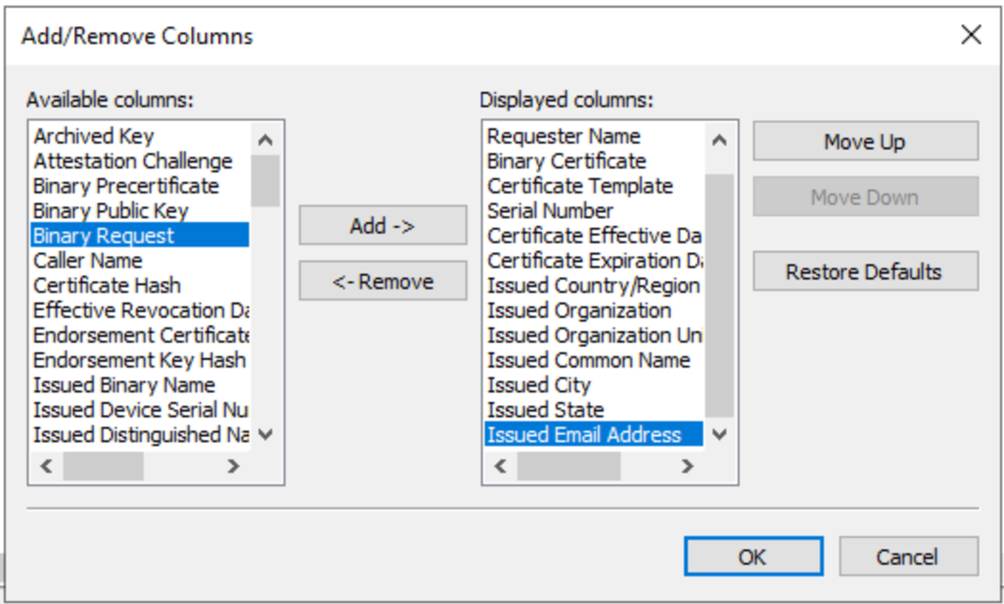The width and height of the screenshot is (1004, 604).
Task: Cancel the Add/Remove Columns dialog
Action: click(x=907, y=557)
